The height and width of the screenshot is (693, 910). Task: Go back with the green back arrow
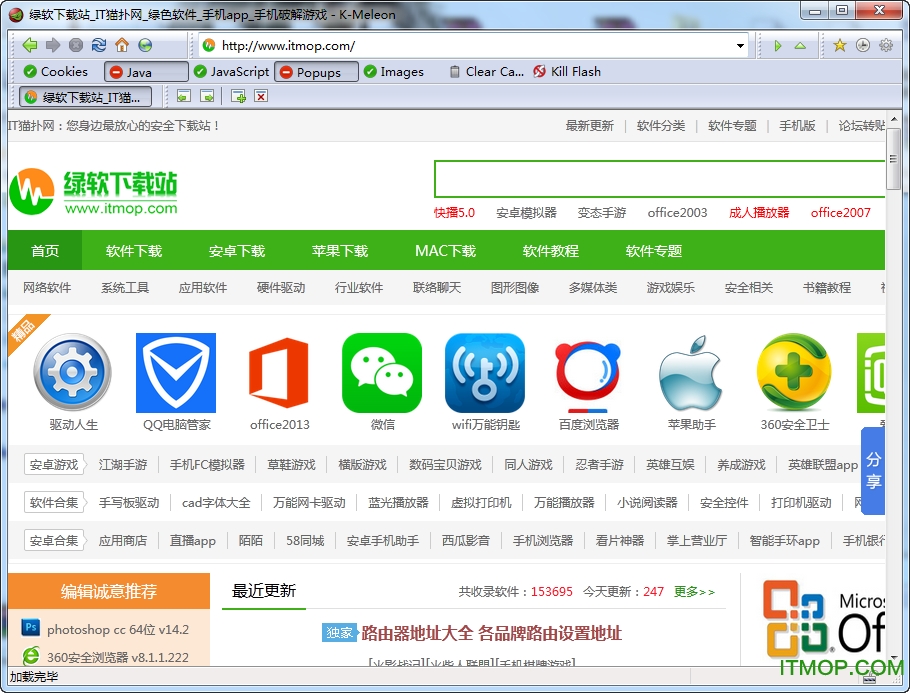(30, 45)
